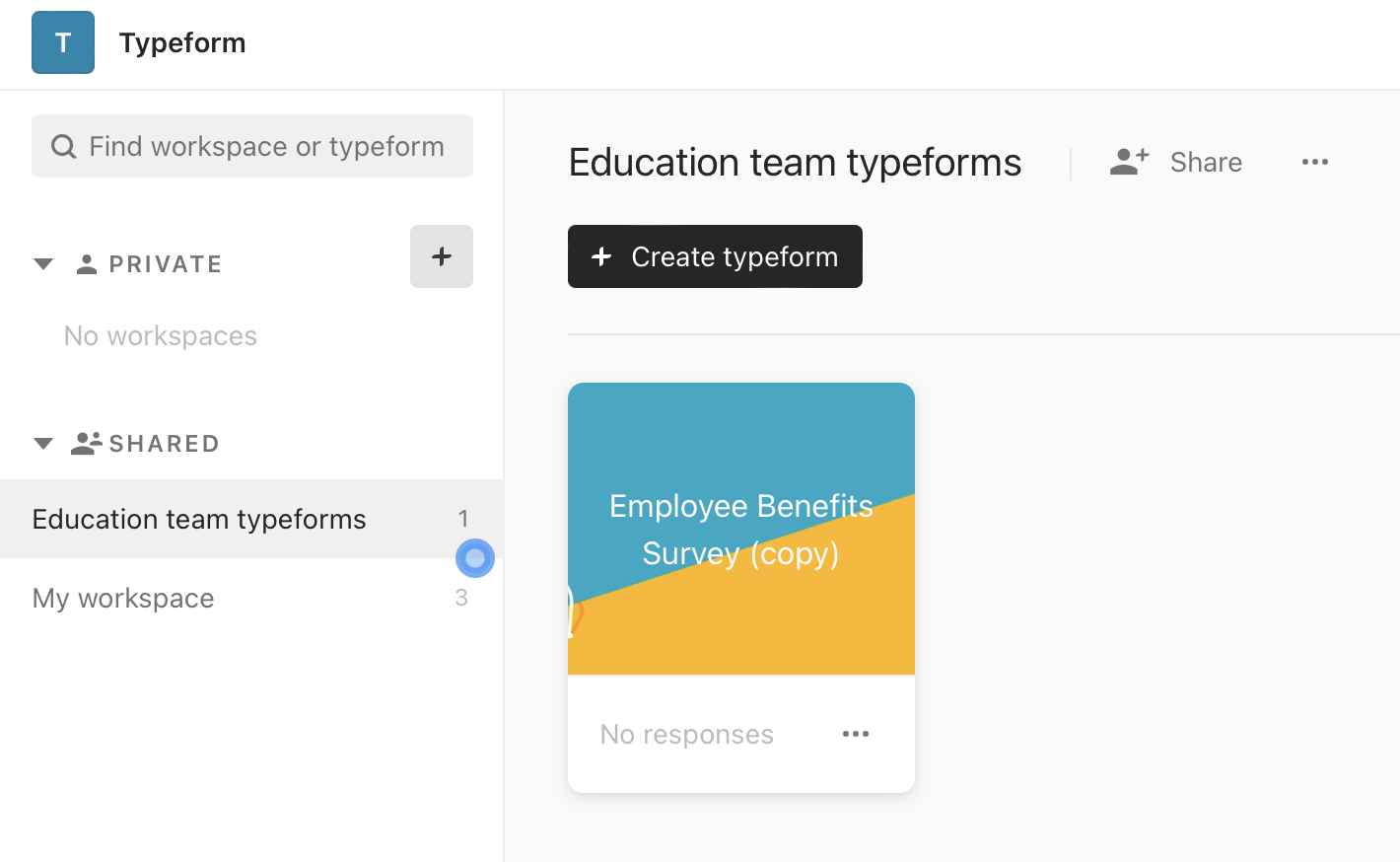Collapse the Private workspaces section
The width and height of the screenshot is (1400, 862).
(x=43, y=263)
